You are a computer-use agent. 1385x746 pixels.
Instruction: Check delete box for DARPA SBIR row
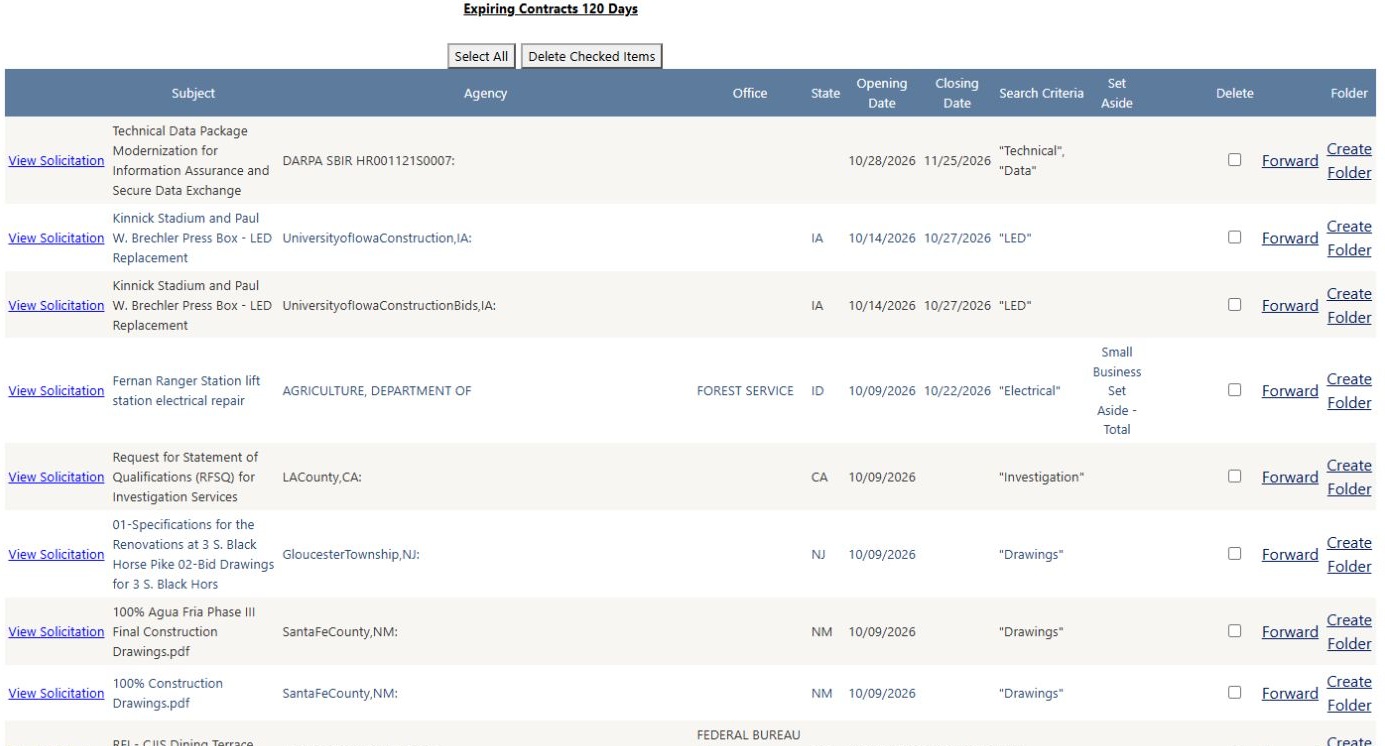point(1234,160)
